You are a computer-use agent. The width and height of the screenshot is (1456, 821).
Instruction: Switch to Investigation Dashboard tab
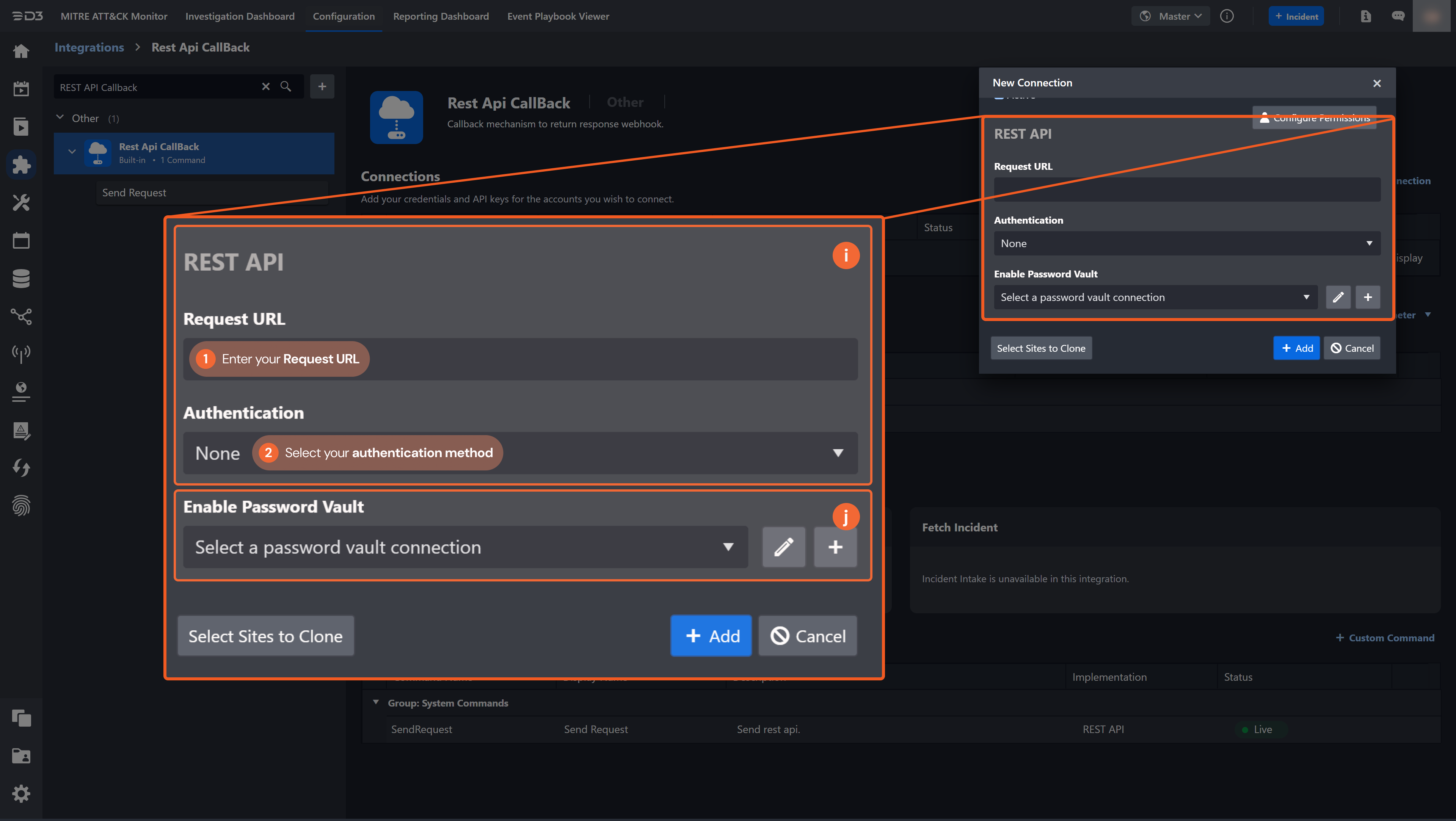[x=240, y=16]
